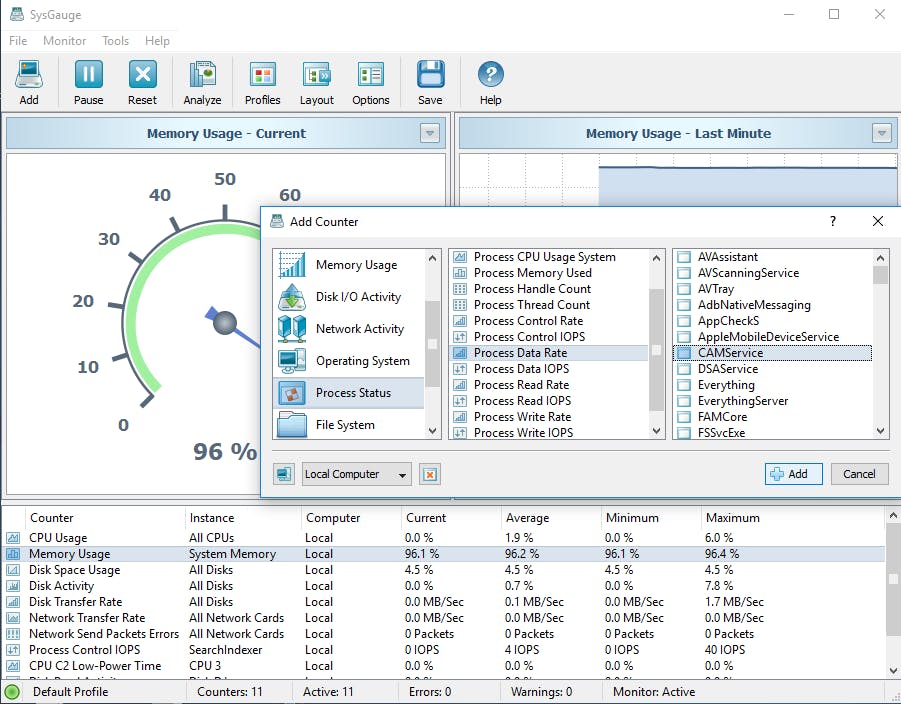Pause monitoring with the Pause icon

pyautogui.click(x=88, y=82)
